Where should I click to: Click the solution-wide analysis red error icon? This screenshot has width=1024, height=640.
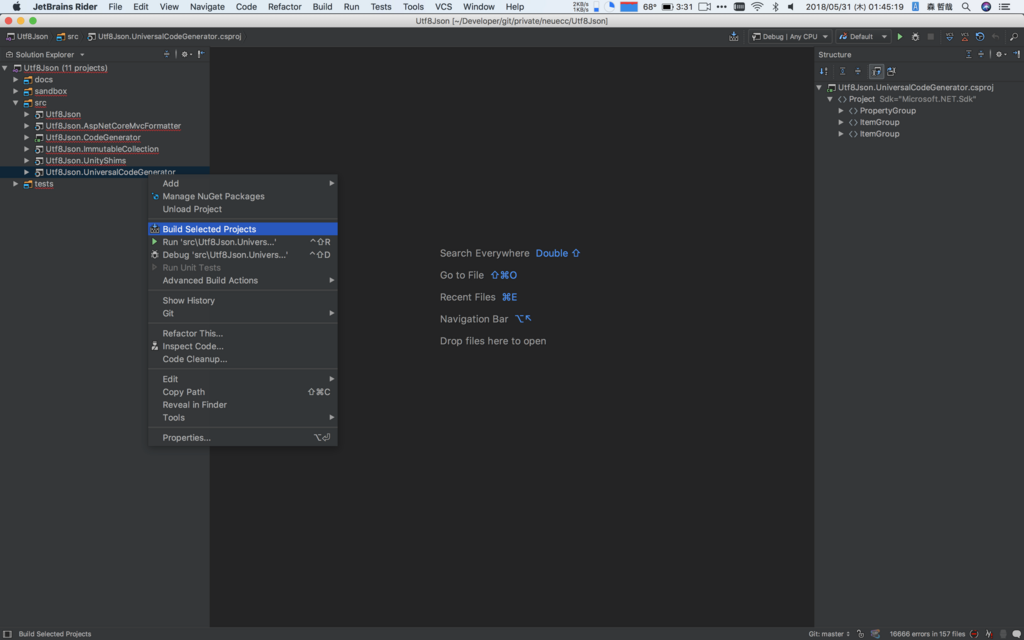[974, 633]
